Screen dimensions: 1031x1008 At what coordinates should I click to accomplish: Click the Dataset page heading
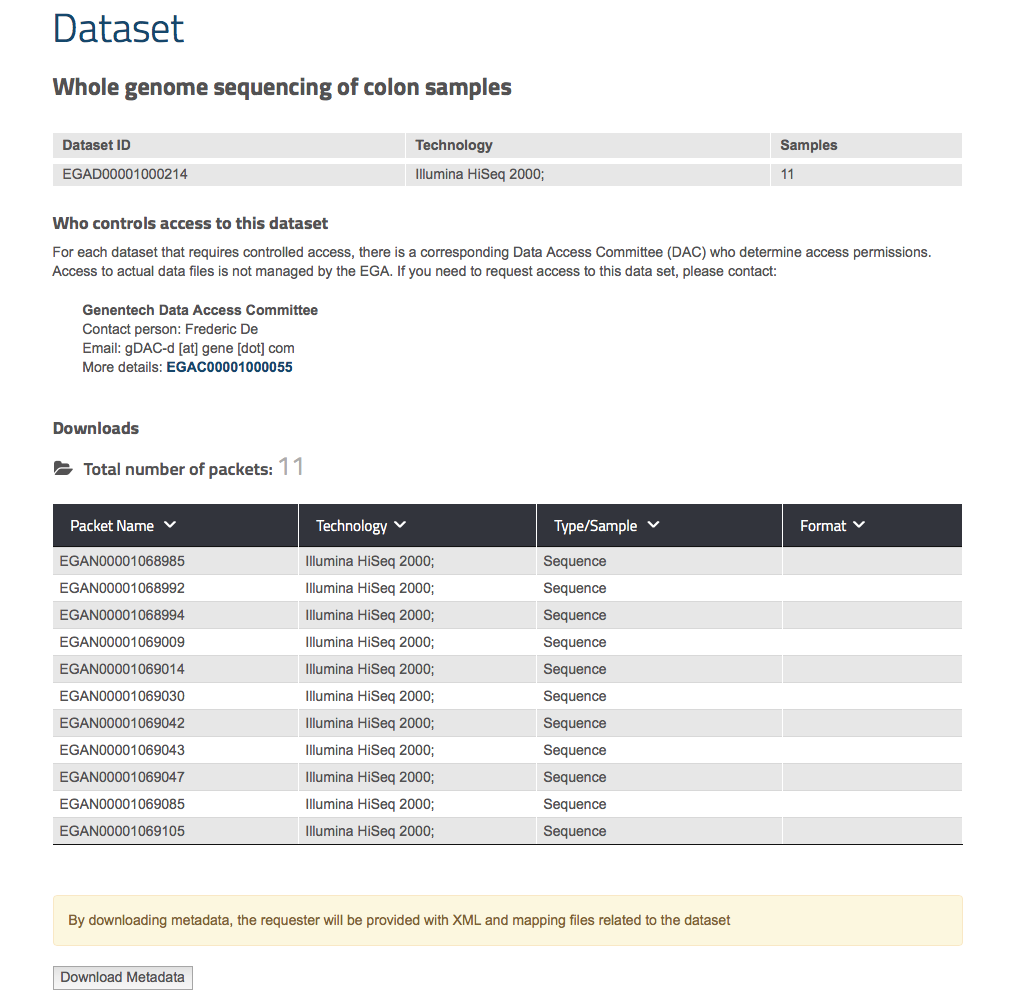tap(118, 28)
